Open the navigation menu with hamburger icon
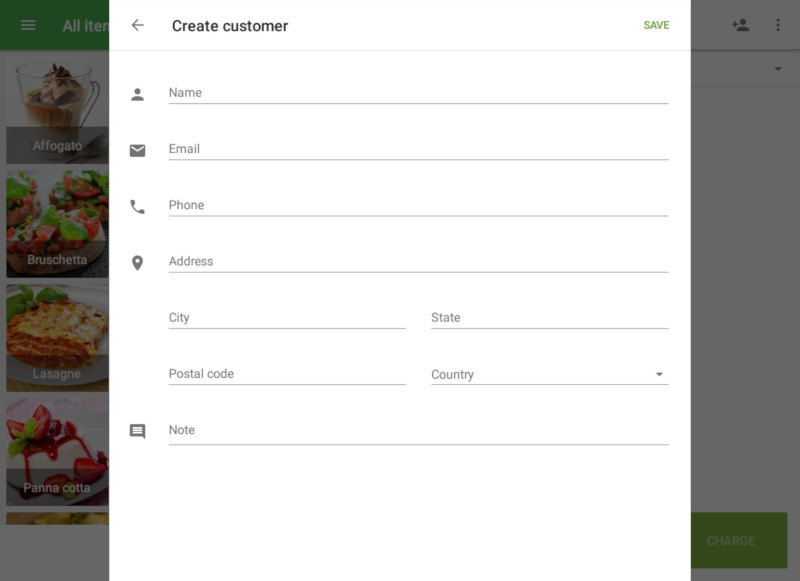This screenshot has height=581, width=800. pos(28,25)
